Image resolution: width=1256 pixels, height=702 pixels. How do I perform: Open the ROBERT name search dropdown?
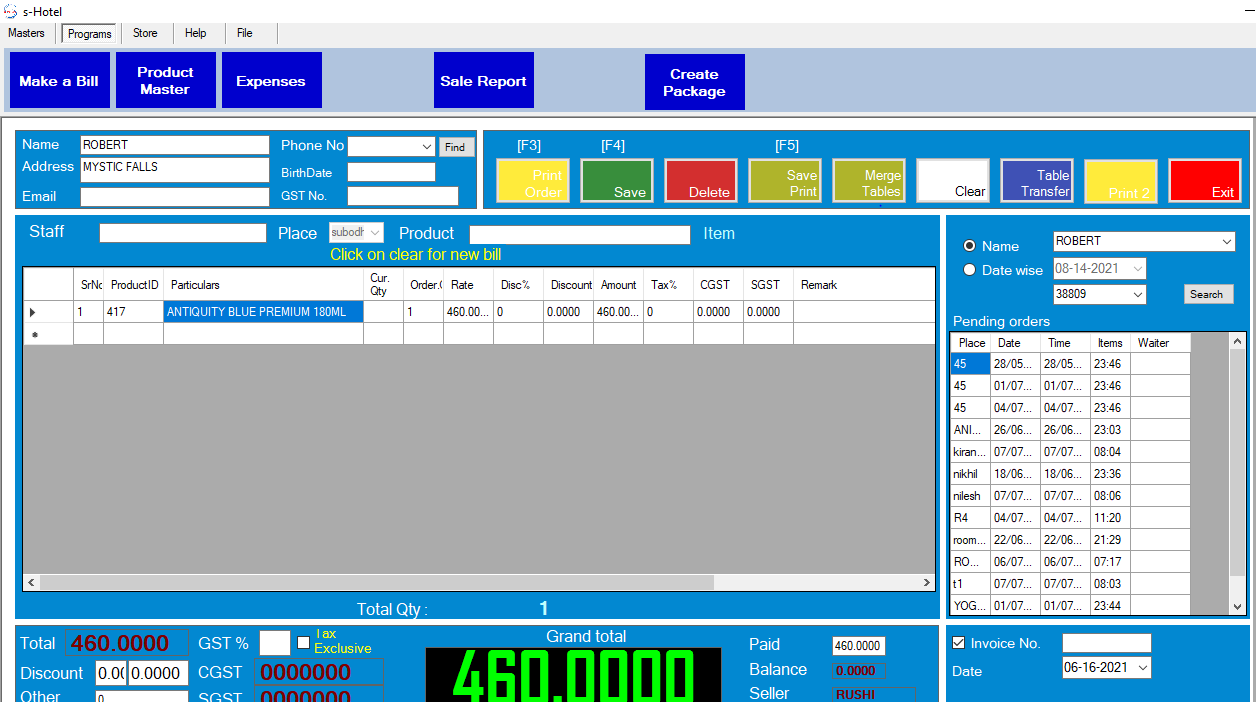(1226, 242)
